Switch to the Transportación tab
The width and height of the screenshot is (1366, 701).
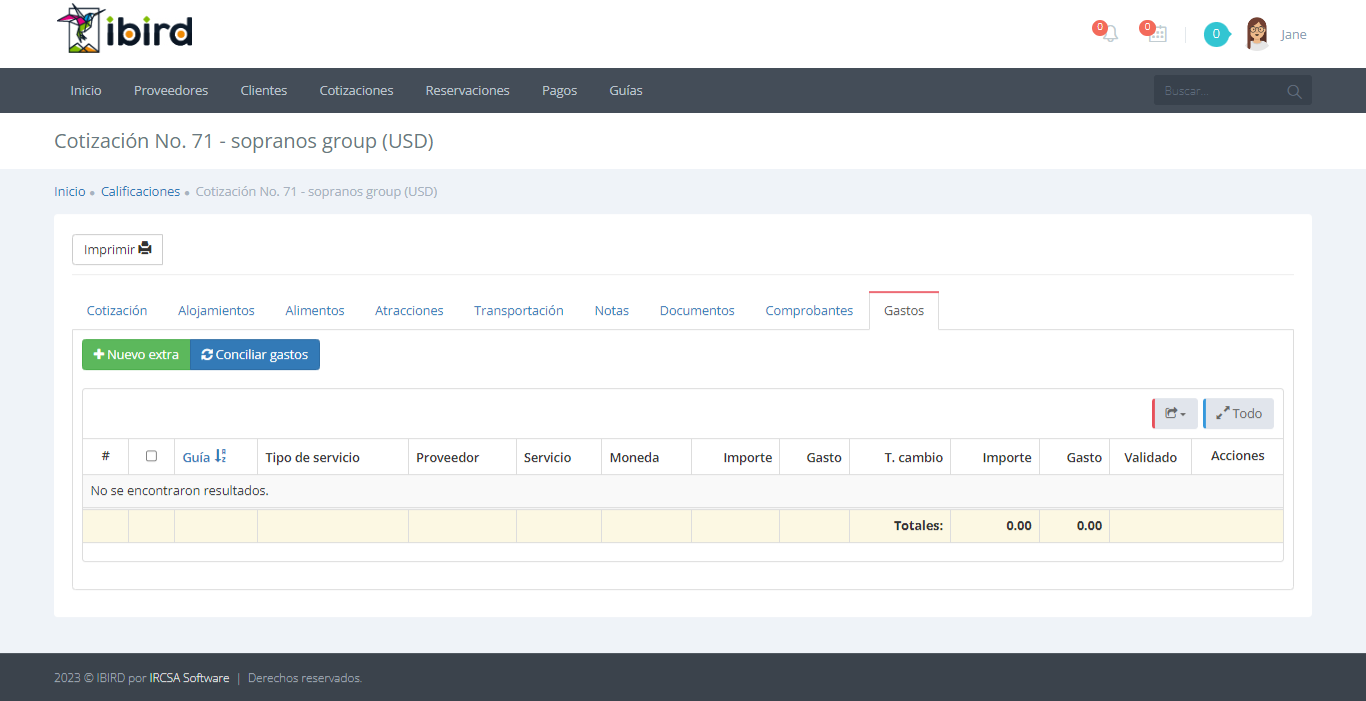coord(519,311)
